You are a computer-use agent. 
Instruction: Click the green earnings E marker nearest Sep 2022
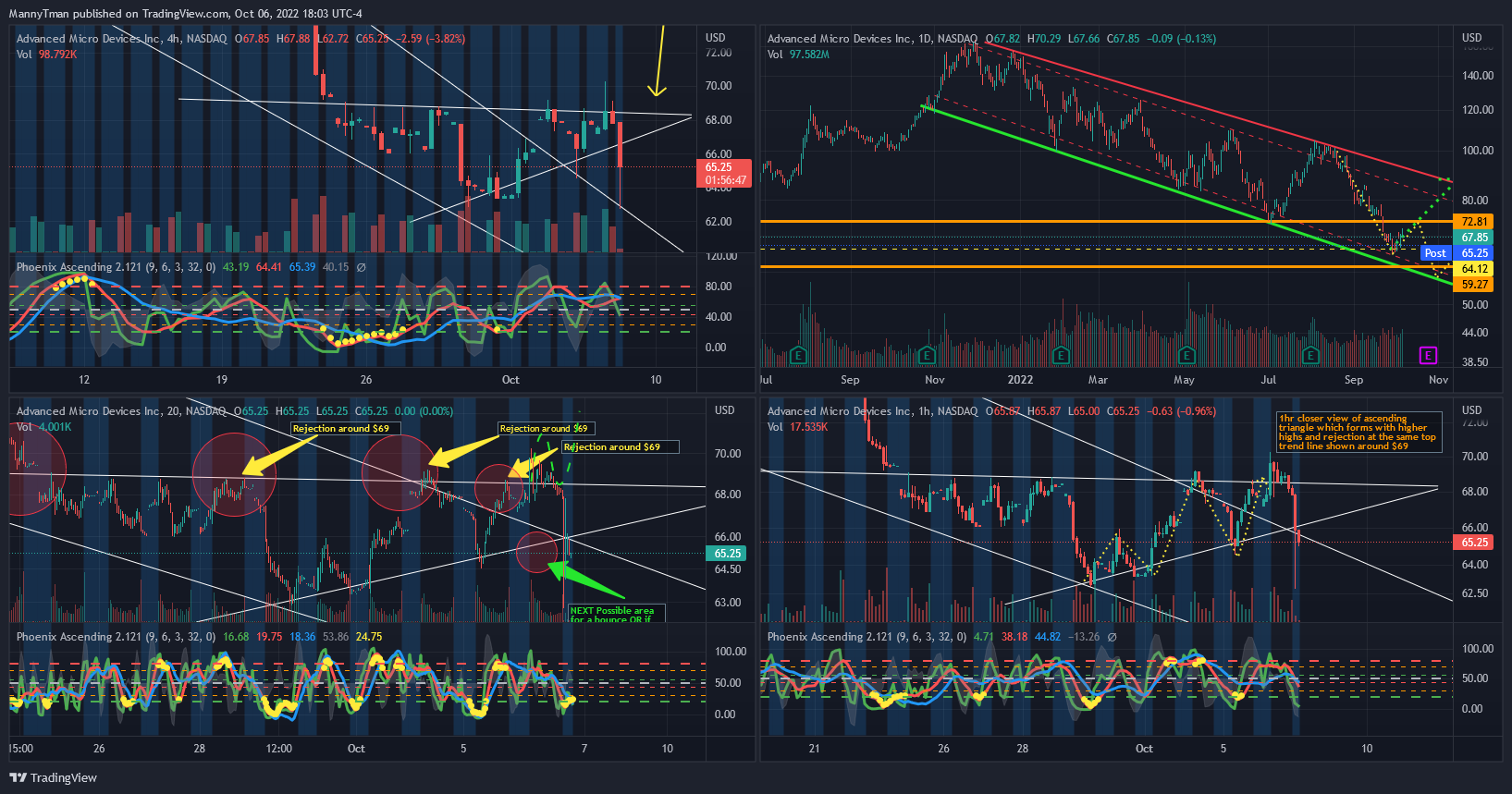pos(1309,355)
